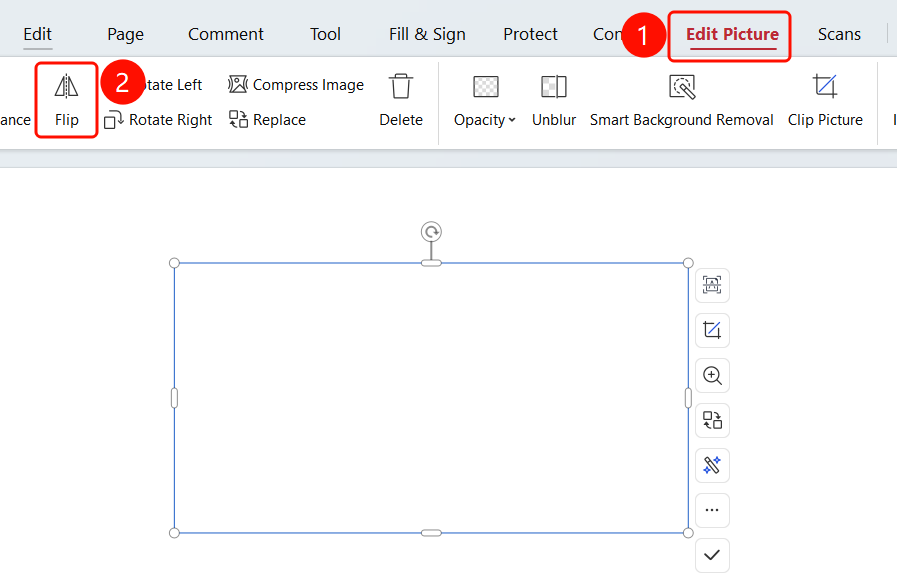897x583 pixels.
Task: Confirm the edit with the checkmark button
Action: 712,555
